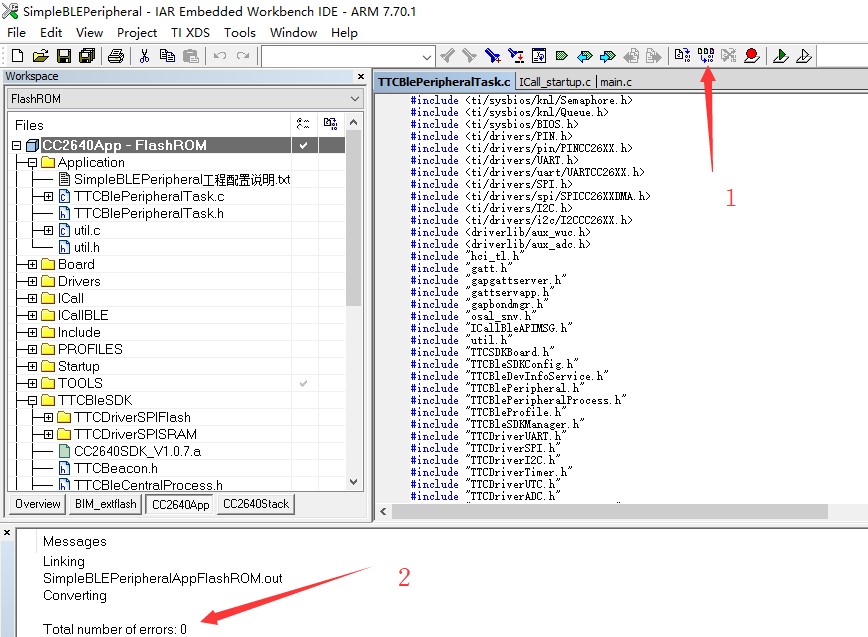Open the TI XDS menu
This screenshot has height=637, width=868.
coord(190,33)
